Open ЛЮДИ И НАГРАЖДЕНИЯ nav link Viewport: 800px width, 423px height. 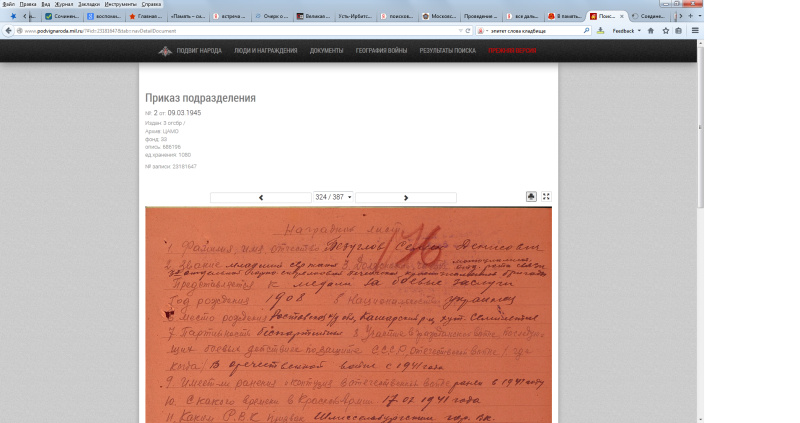tap(265, 51)
